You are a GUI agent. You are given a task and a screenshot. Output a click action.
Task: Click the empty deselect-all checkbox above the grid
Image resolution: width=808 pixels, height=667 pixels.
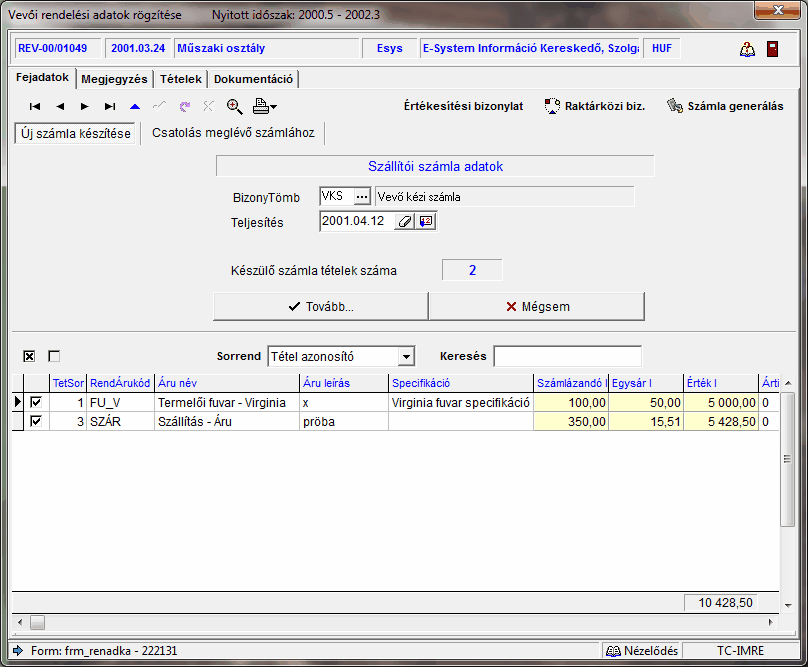click(54, 356)
